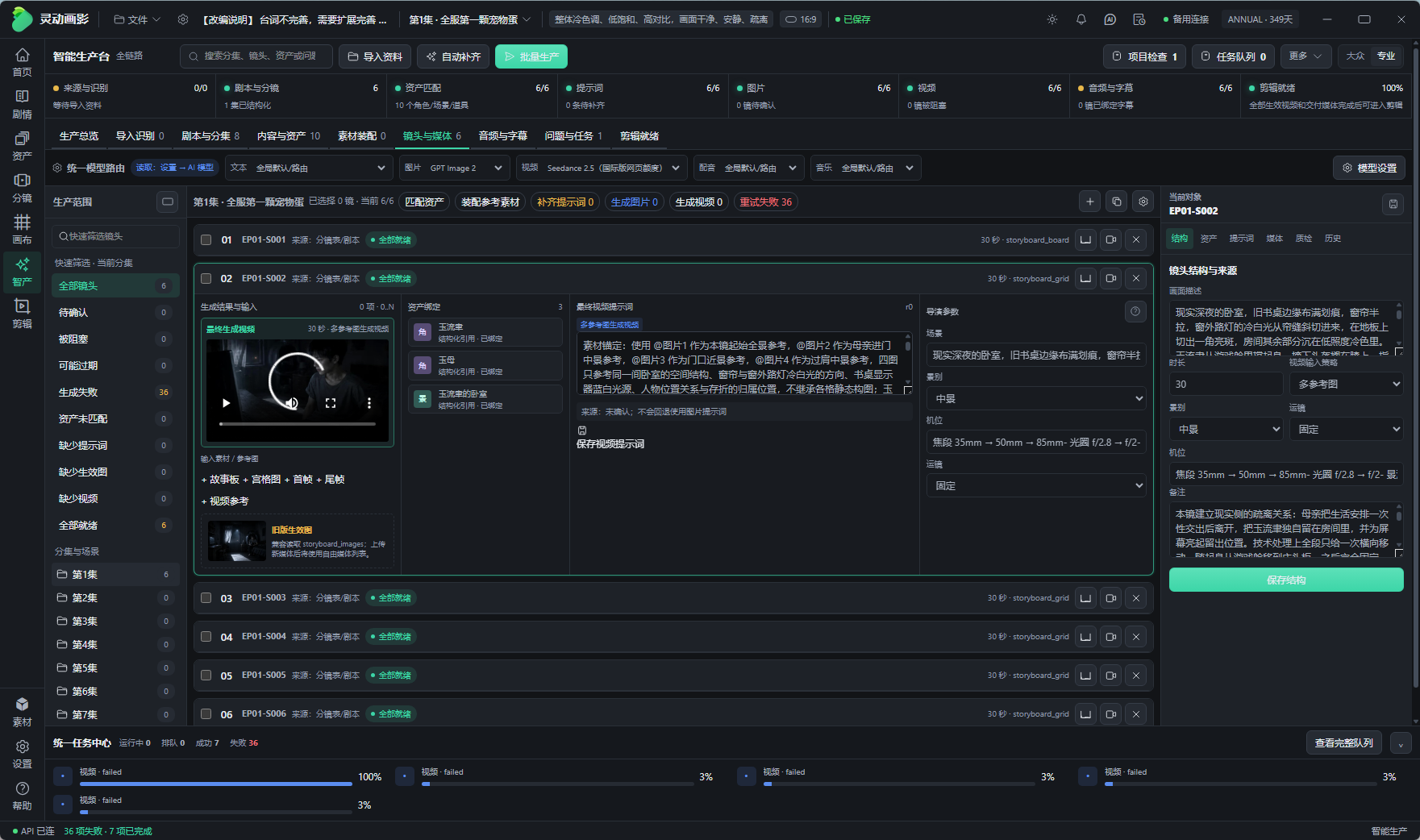Image resolution: width=1420 pixels, height=840 pixels.
Task: Open the 文本 全局默认/路由 dropdown
Action: [x=309, y=168]
